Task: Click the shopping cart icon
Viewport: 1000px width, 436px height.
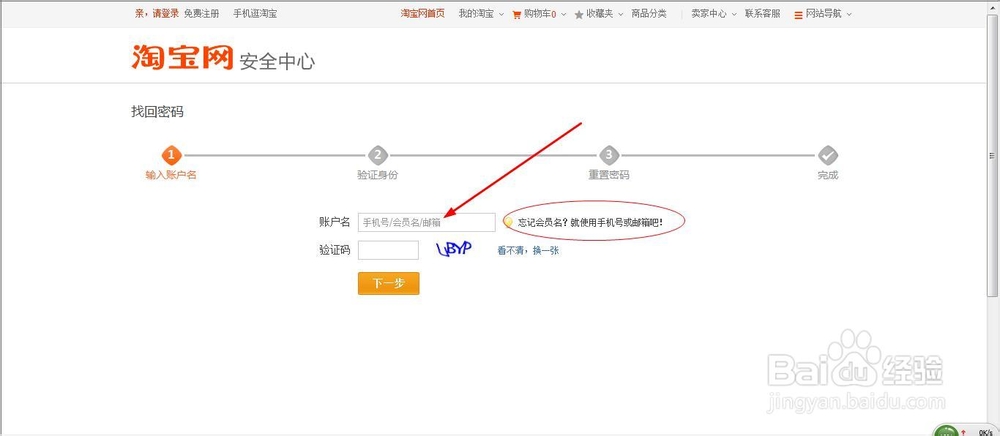Action: click(x=517, y=14)
